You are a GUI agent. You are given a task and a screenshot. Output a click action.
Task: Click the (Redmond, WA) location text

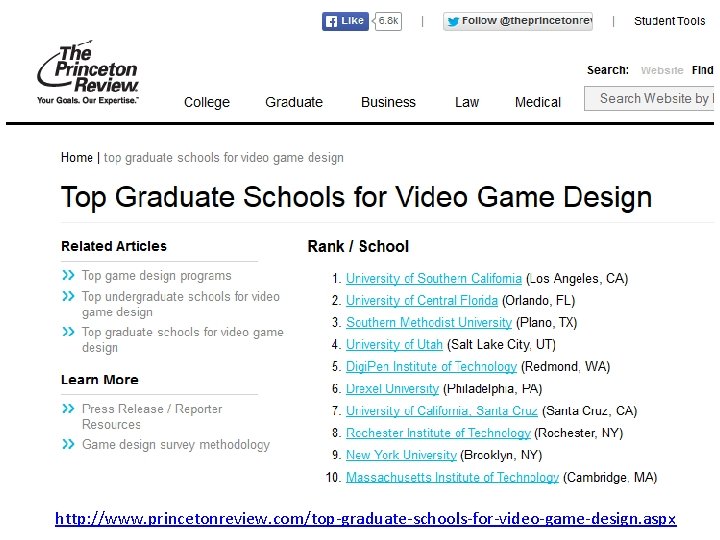pos(565,366)
